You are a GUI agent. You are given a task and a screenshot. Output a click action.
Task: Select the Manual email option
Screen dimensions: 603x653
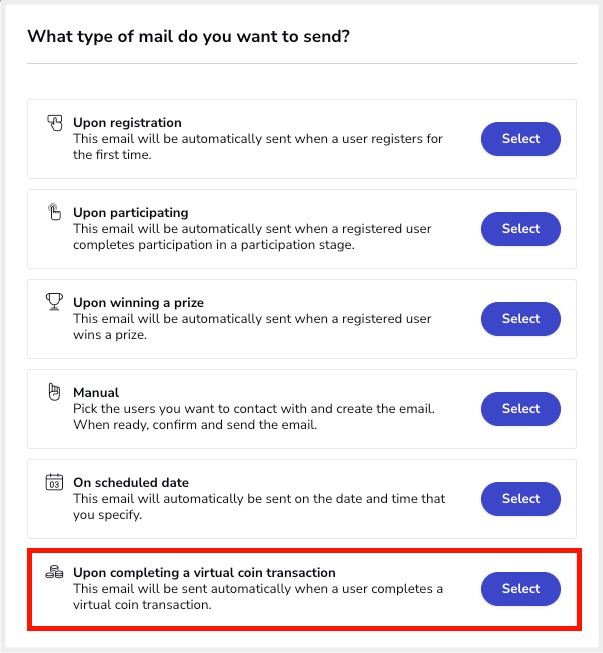(521, 409)
